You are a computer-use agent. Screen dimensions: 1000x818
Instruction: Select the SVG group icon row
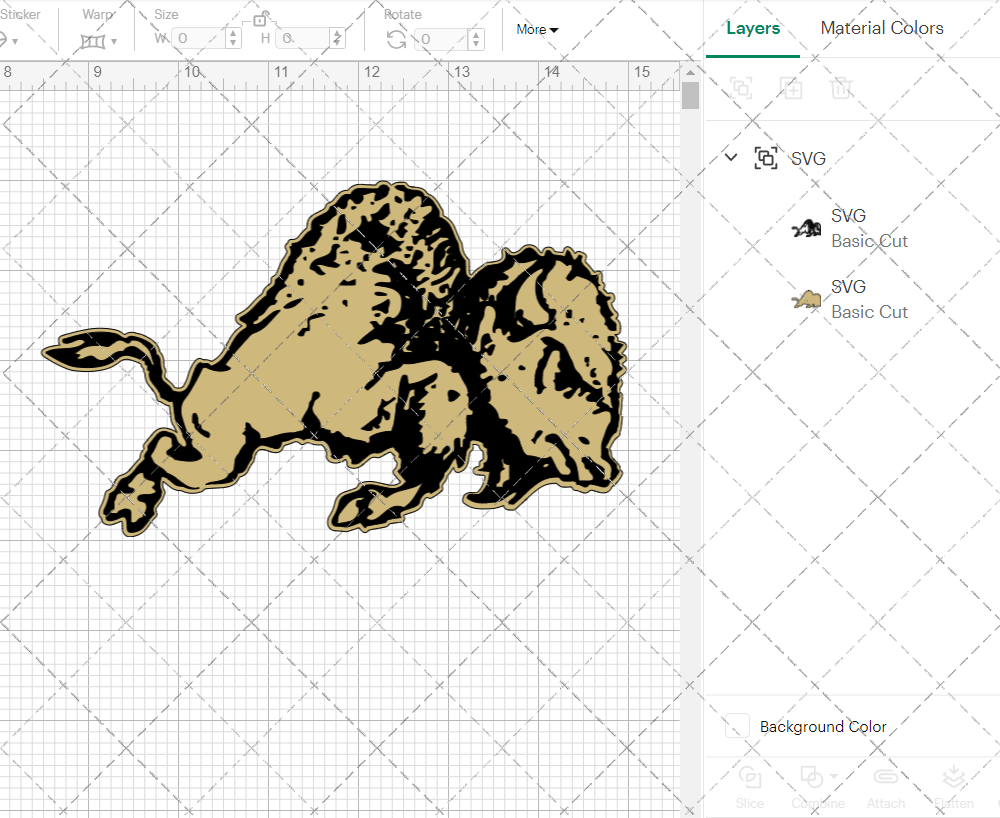tap(766, 157)
